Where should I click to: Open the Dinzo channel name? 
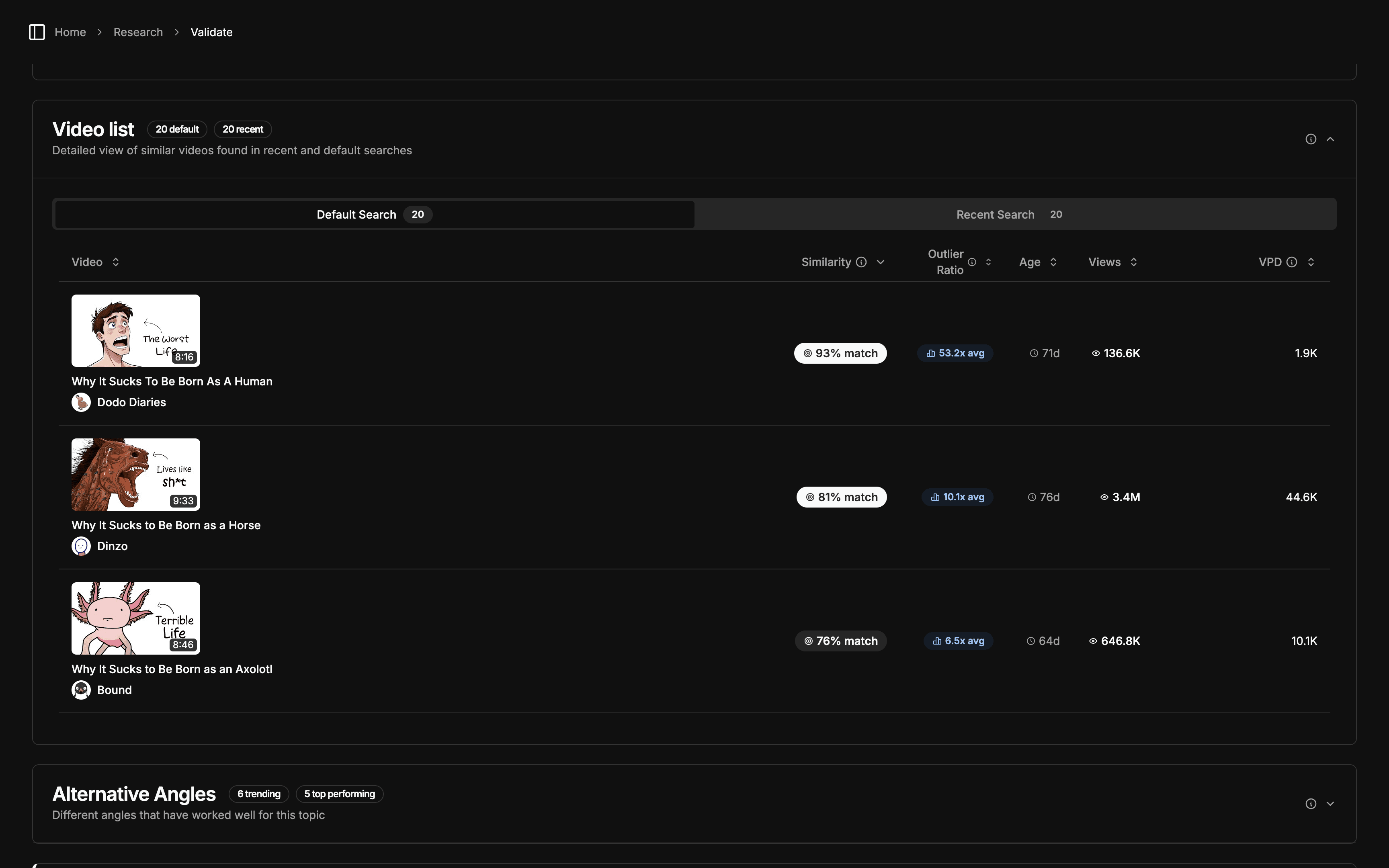pyautogui.click(x=113, y=546)
